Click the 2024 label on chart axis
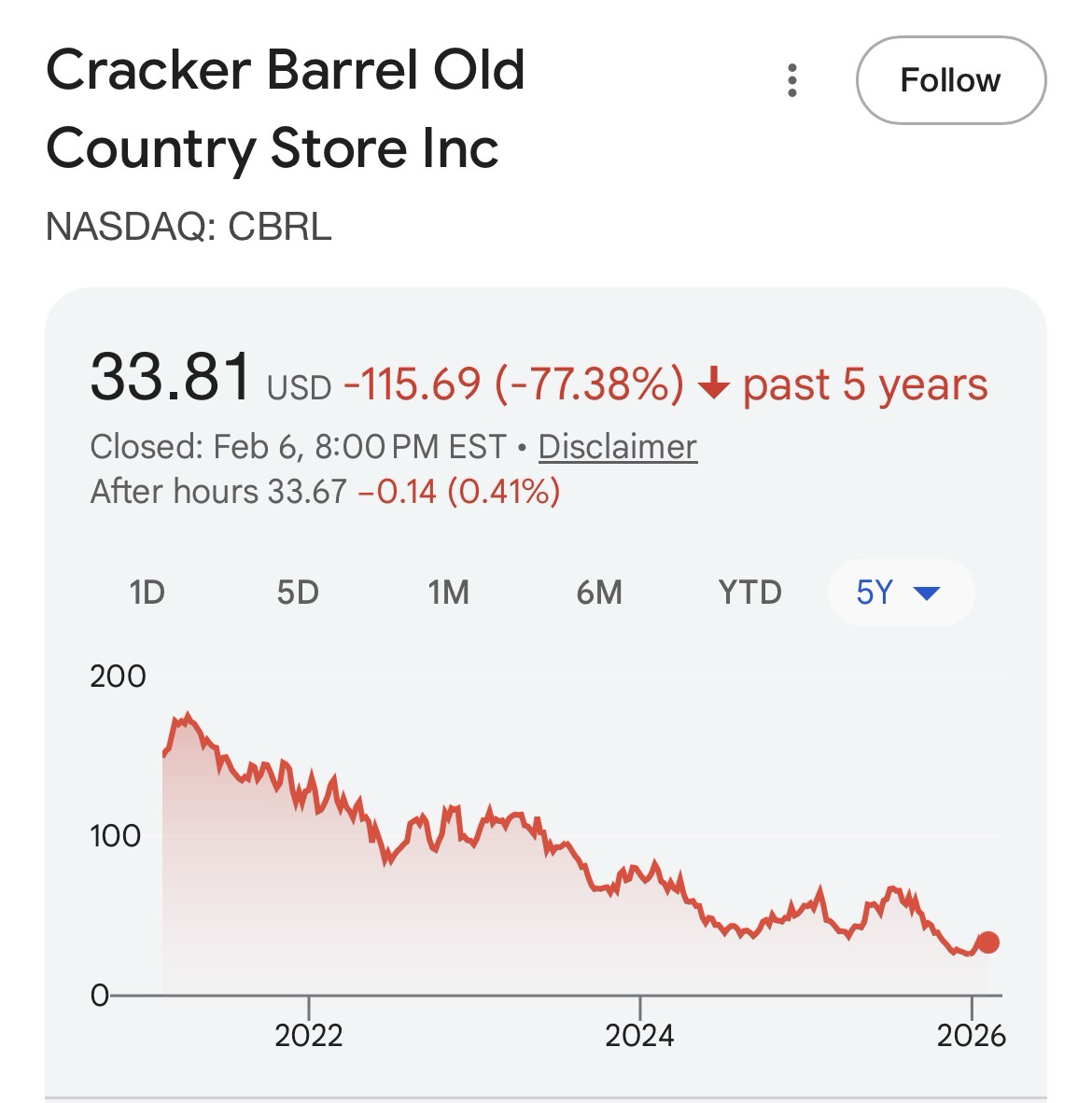Viewport: 1092px width, 1103px height. [x=639, y=1036]
